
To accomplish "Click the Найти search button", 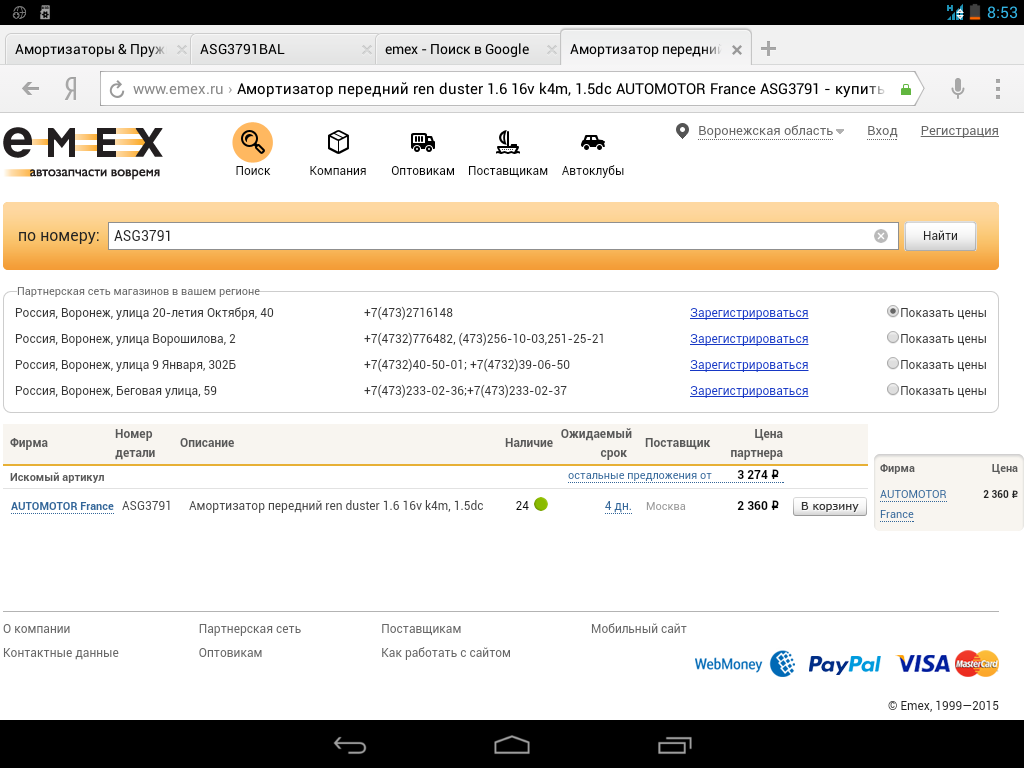I will (940, 236).
